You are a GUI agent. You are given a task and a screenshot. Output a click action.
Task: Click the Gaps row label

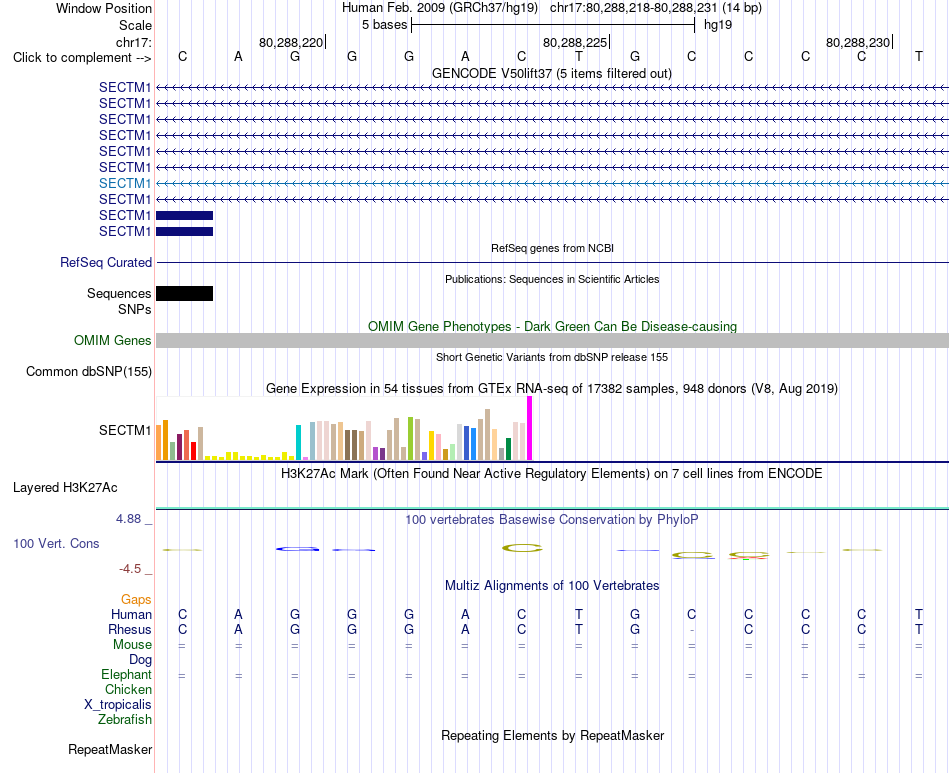[136, 599]
